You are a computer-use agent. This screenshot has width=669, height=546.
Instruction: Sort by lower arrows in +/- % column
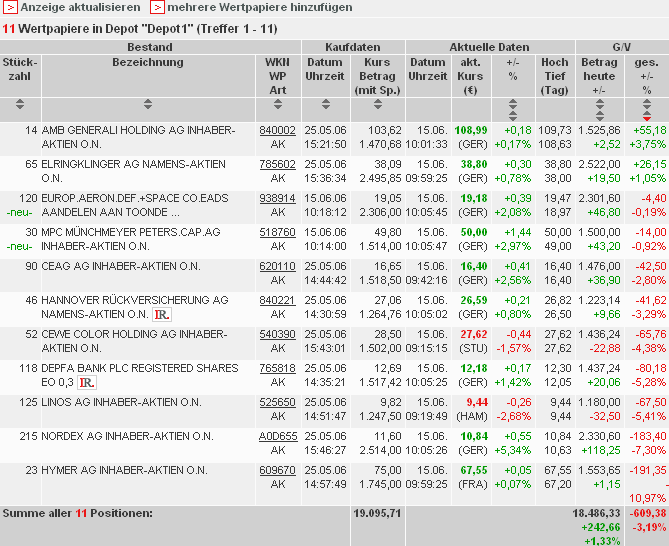pyautogui.click(x=513, y=116)
